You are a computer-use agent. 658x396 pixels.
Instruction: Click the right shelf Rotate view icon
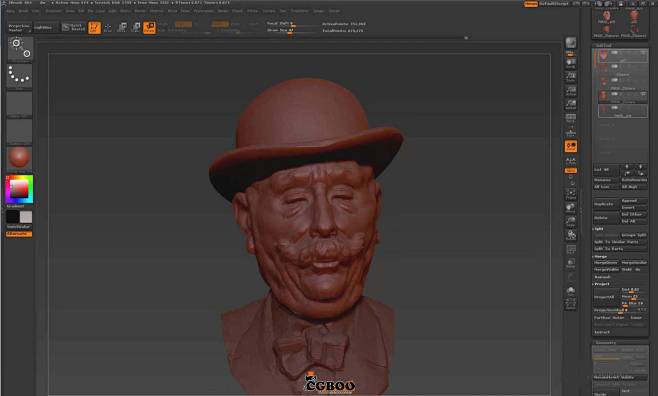click(571, 235)
